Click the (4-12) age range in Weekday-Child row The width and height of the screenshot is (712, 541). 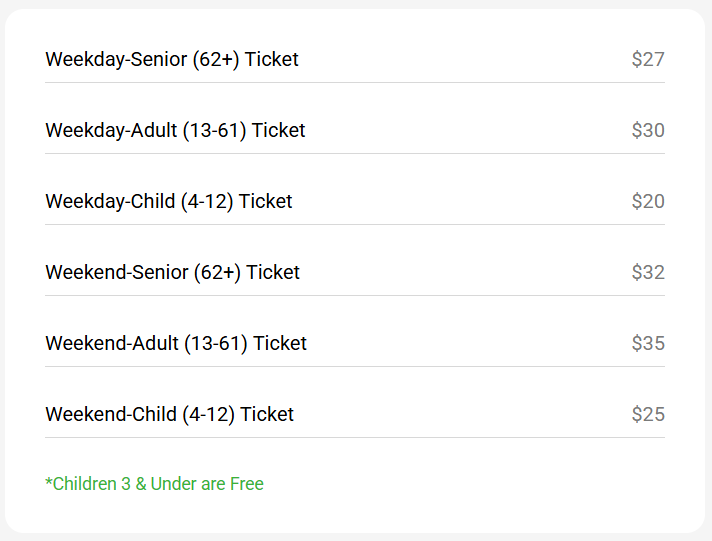(207, 201)
